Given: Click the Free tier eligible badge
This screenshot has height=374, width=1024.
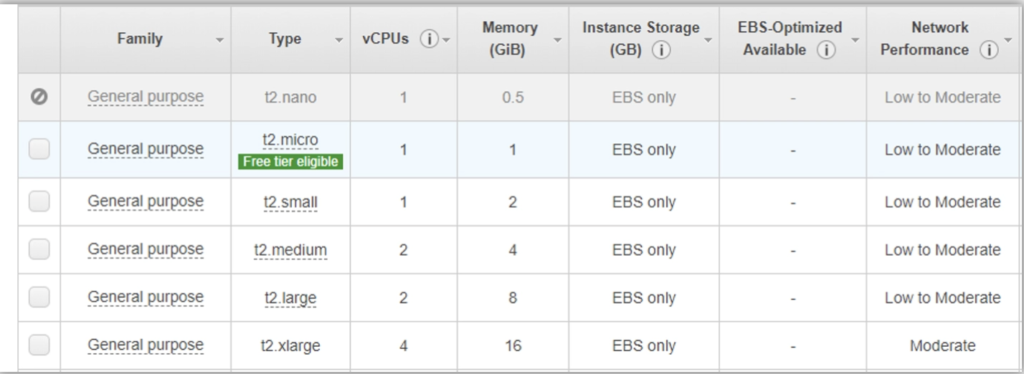Looking at the screenshot, I should 291,162.
